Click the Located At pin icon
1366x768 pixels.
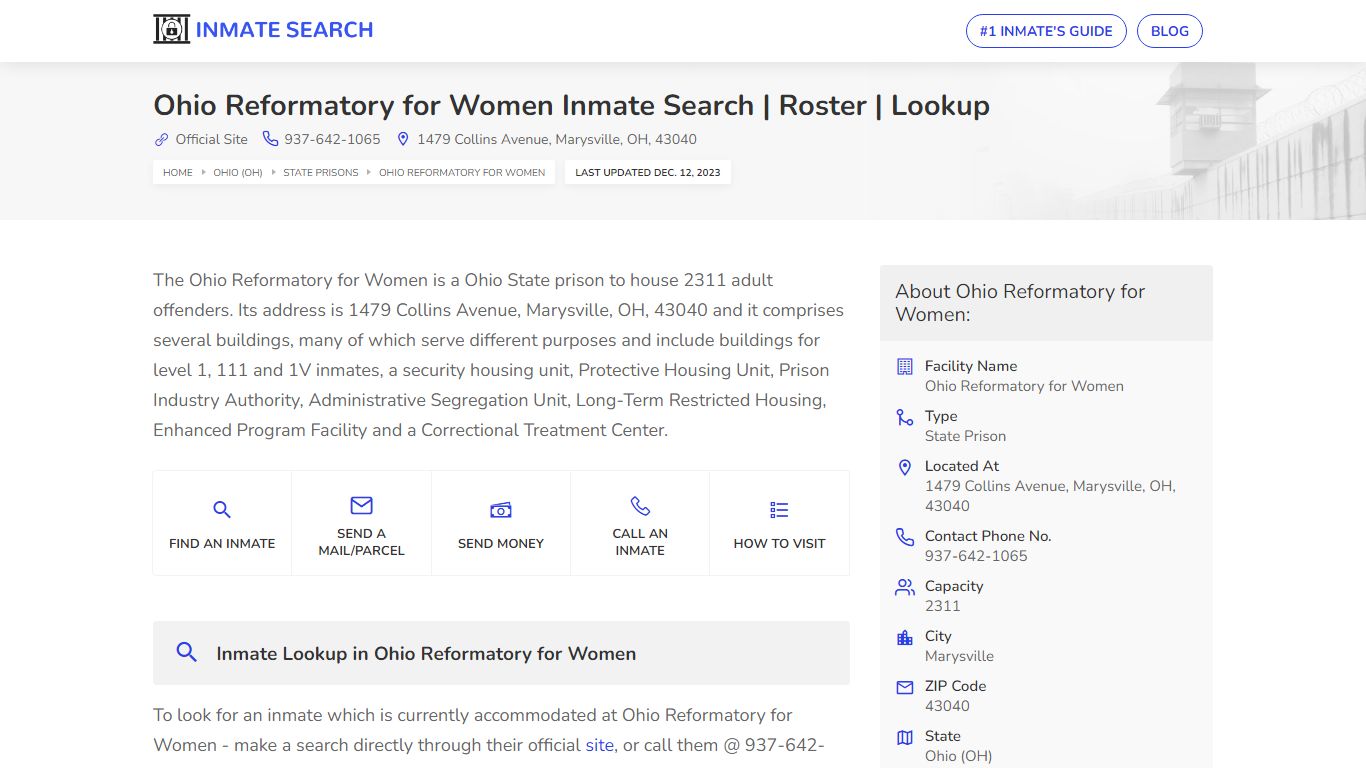[x=905, y=467]
